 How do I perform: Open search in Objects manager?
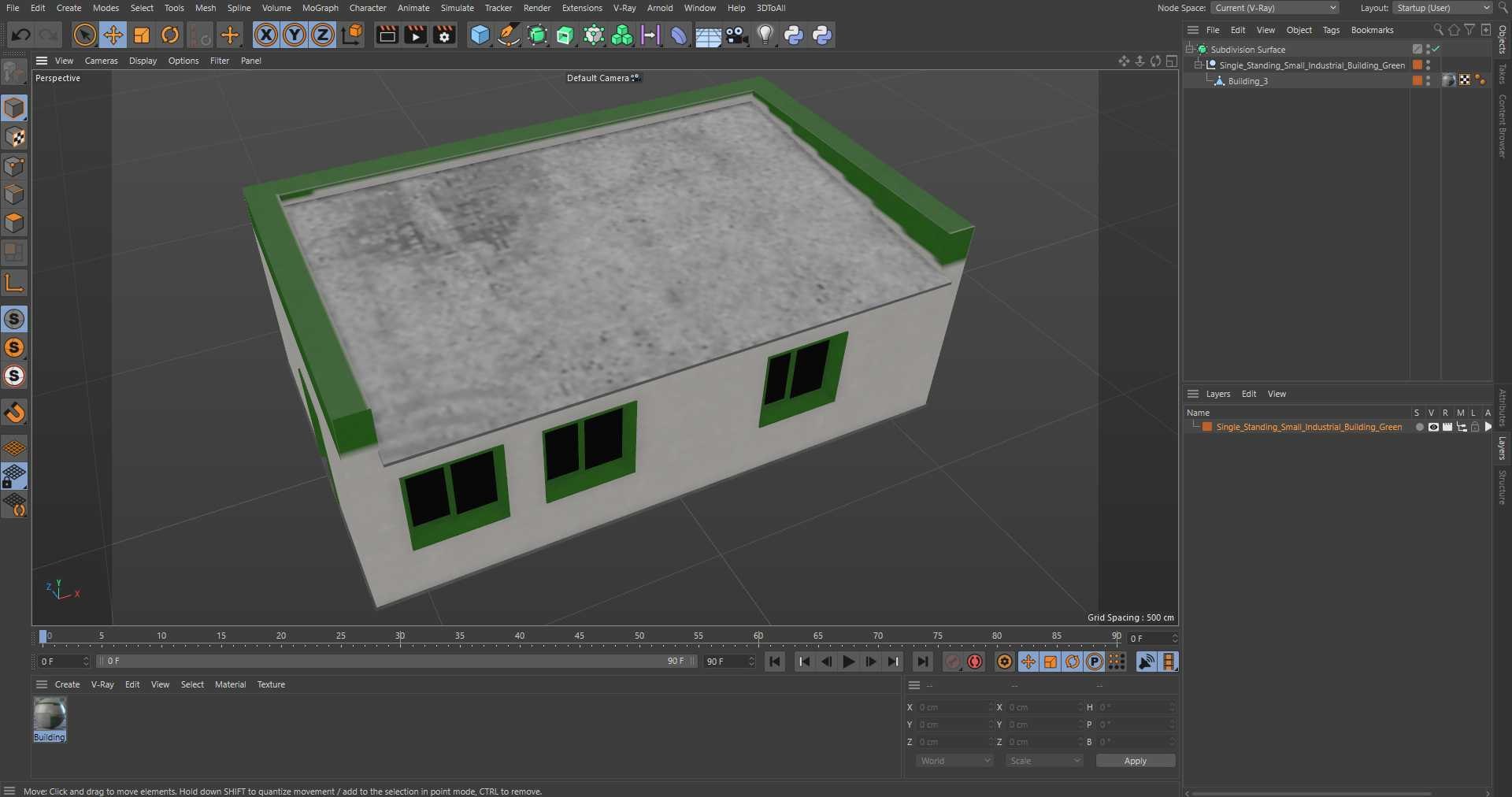click(1439, 30)
